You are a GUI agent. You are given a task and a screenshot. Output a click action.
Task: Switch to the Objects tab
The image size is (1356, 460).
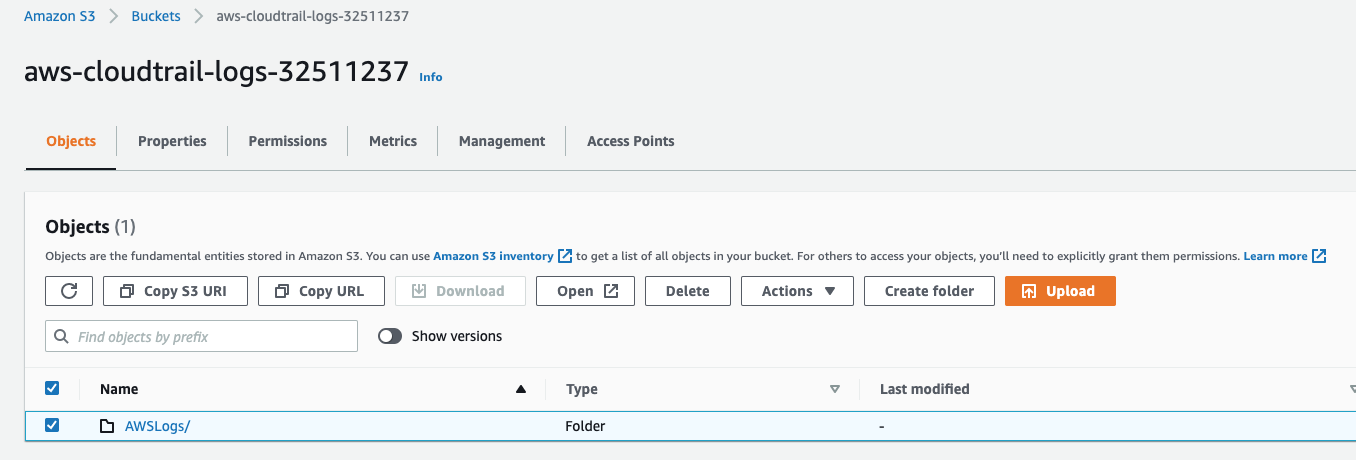click(x=71, y=141)
